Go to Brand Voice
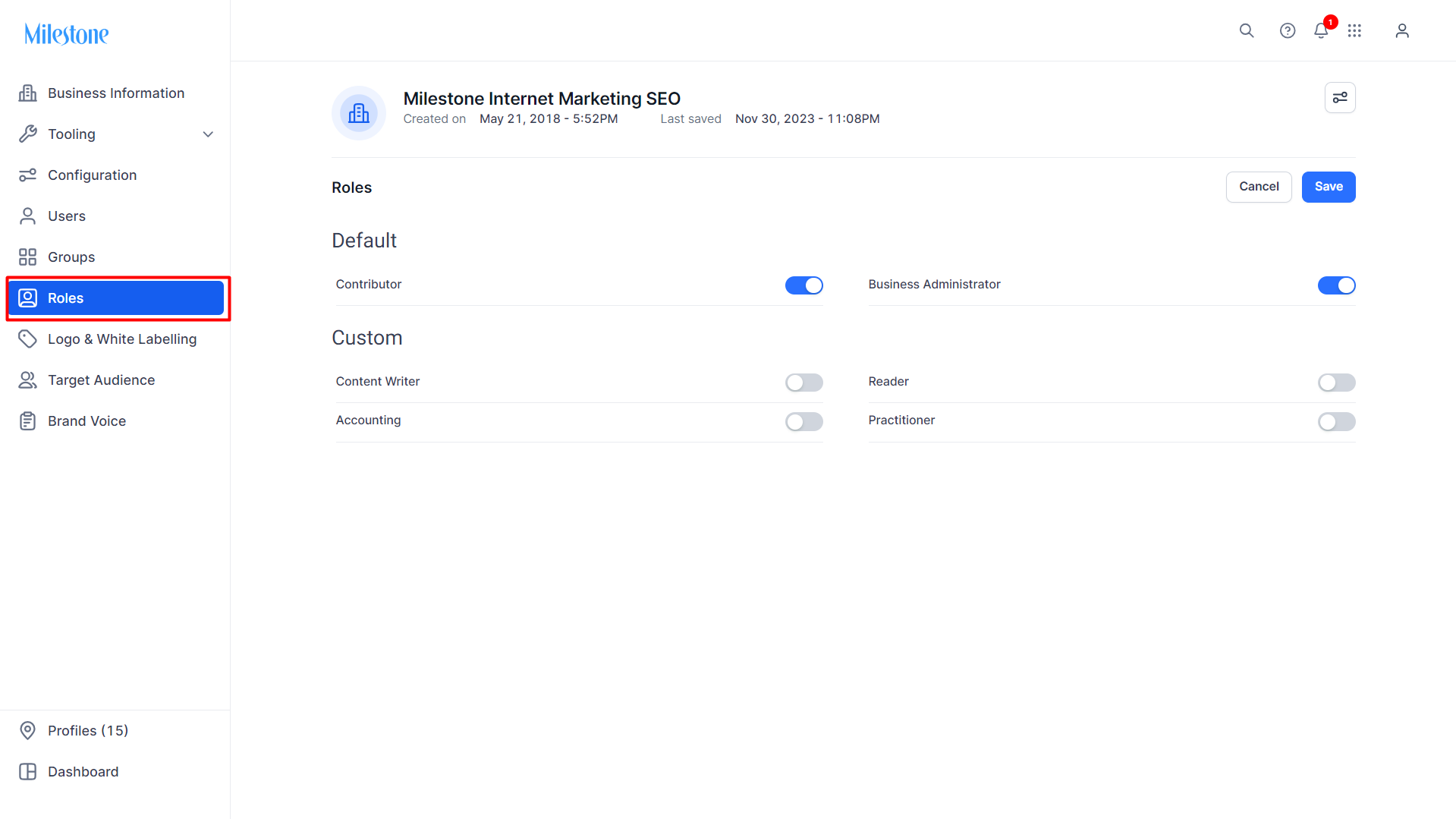 click(115, 421)
